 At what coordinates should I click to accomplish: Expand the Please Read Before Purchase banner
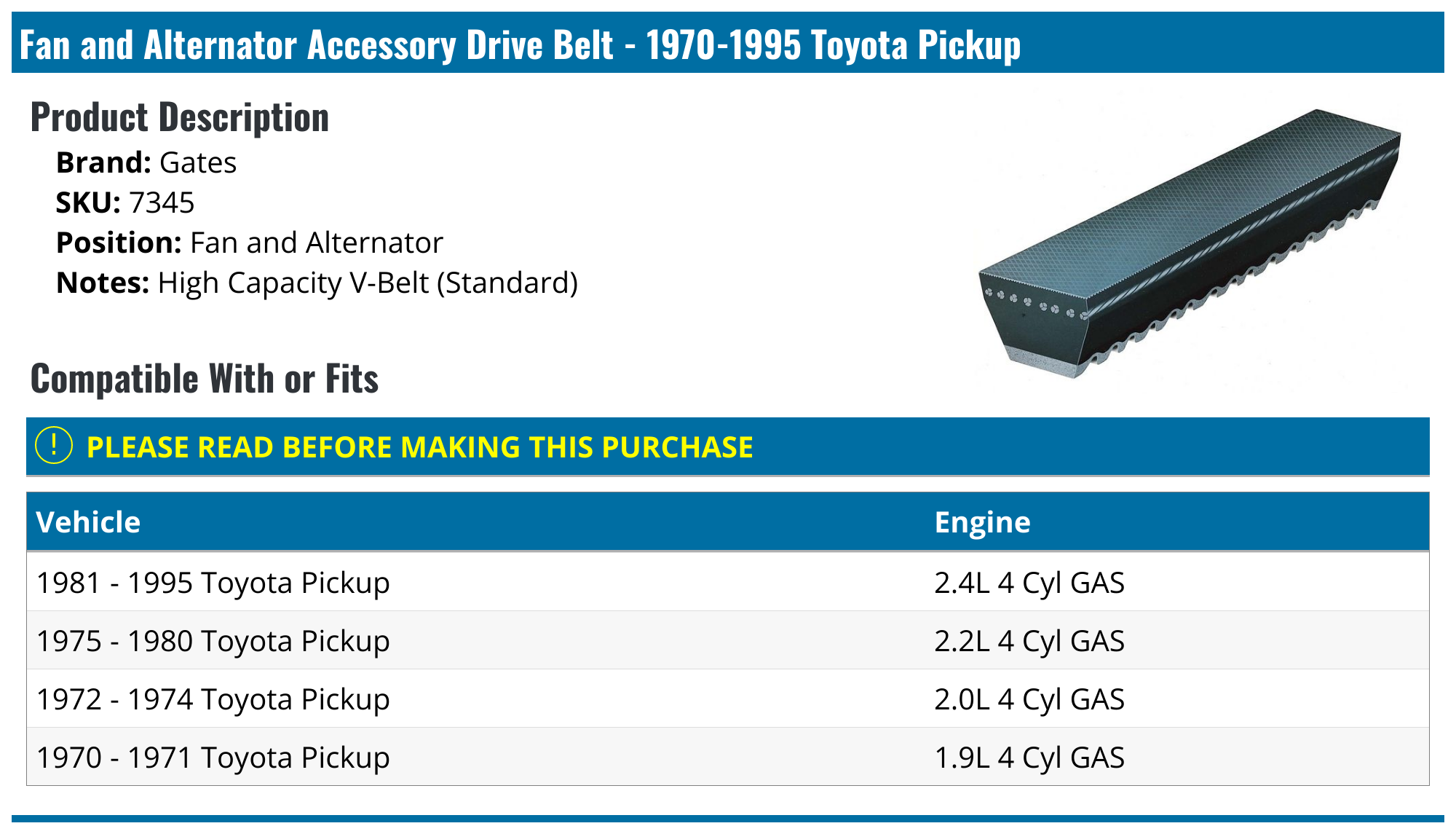point(419,447)
